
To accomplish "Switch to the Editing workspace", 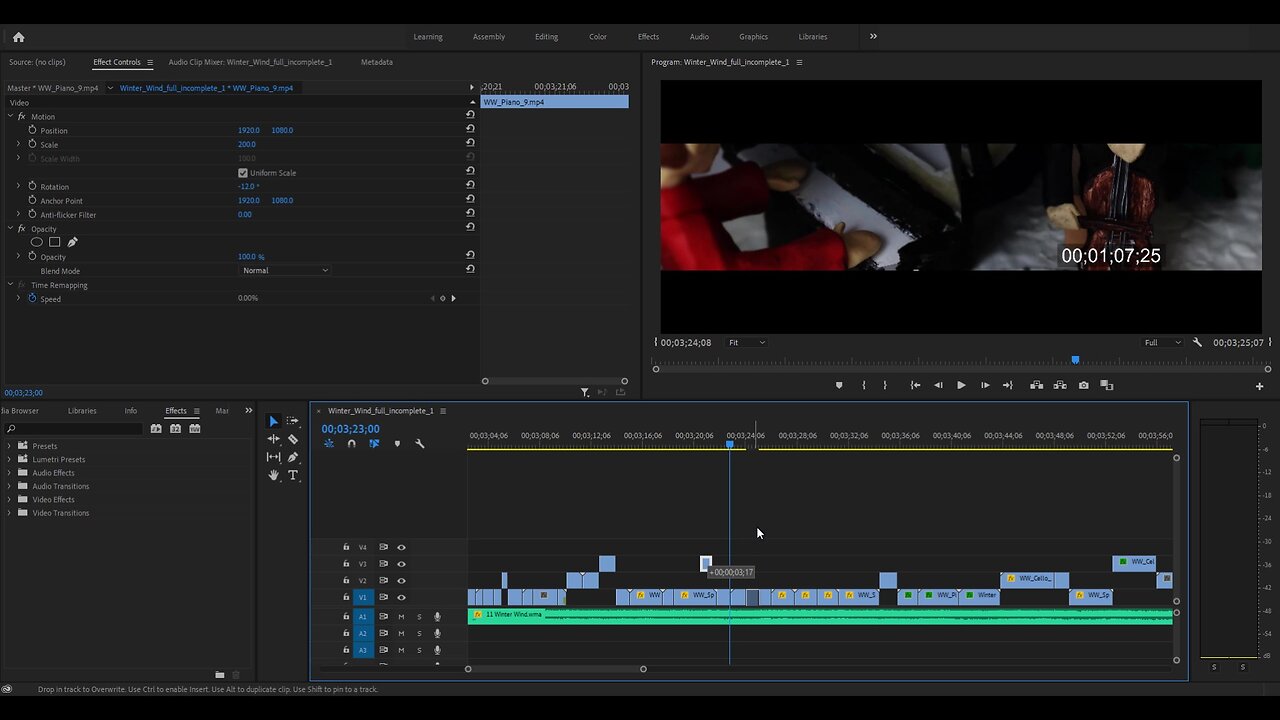I will 546,37.
